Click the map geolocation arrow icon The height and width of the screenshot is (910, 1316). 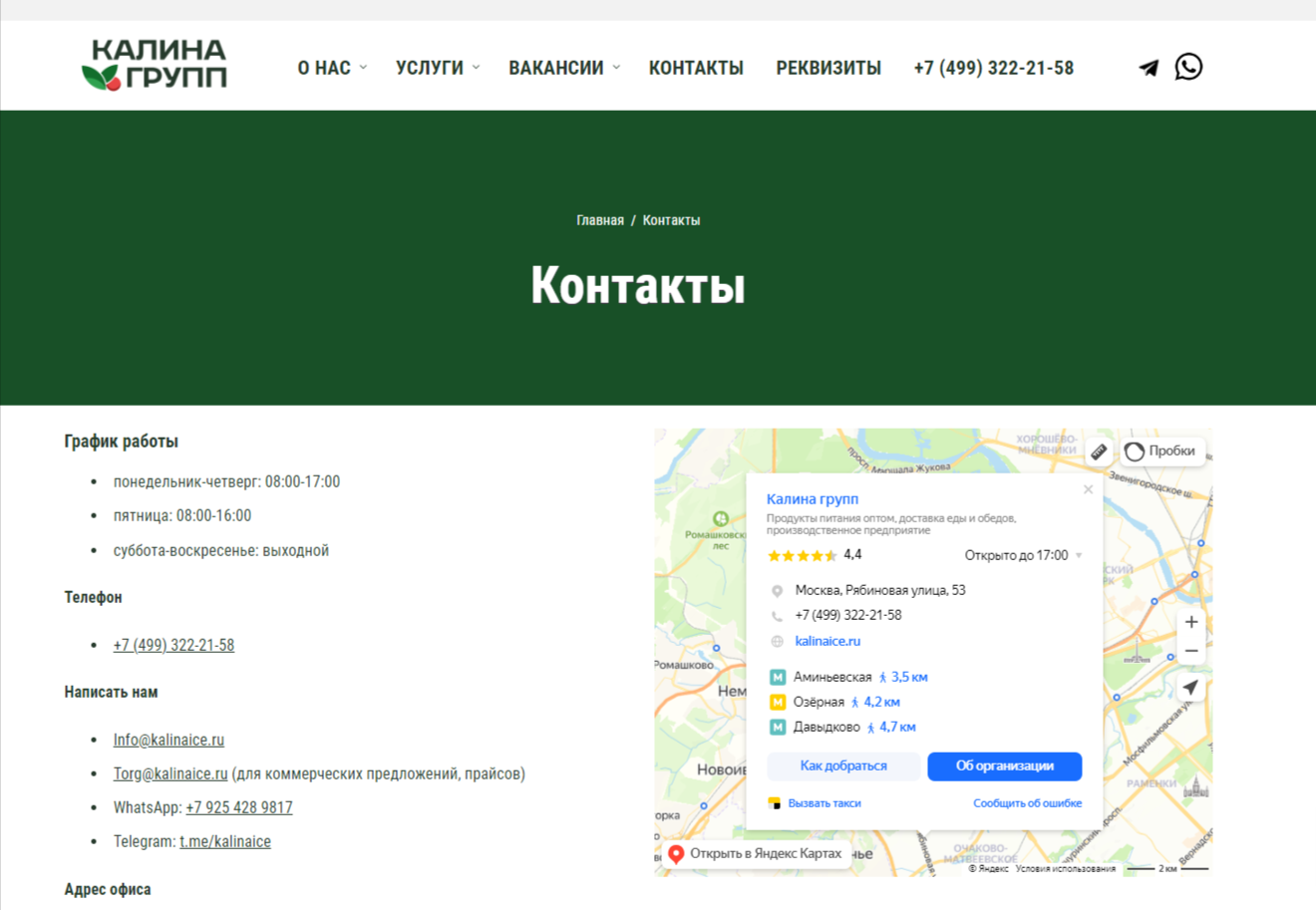click(x=1190, y=688)
